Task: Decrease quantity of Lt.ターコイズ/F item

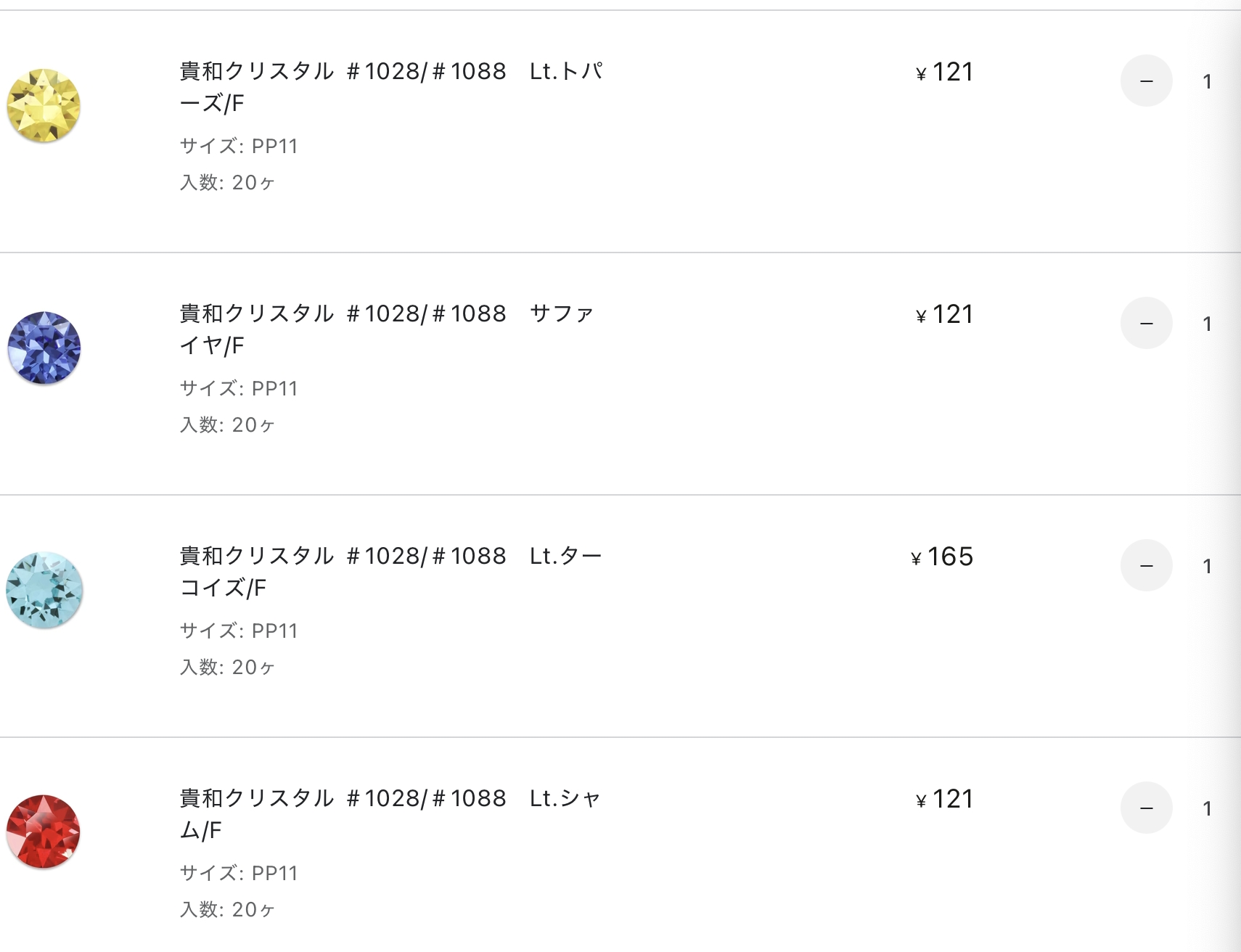Action: pos(1147,565)
